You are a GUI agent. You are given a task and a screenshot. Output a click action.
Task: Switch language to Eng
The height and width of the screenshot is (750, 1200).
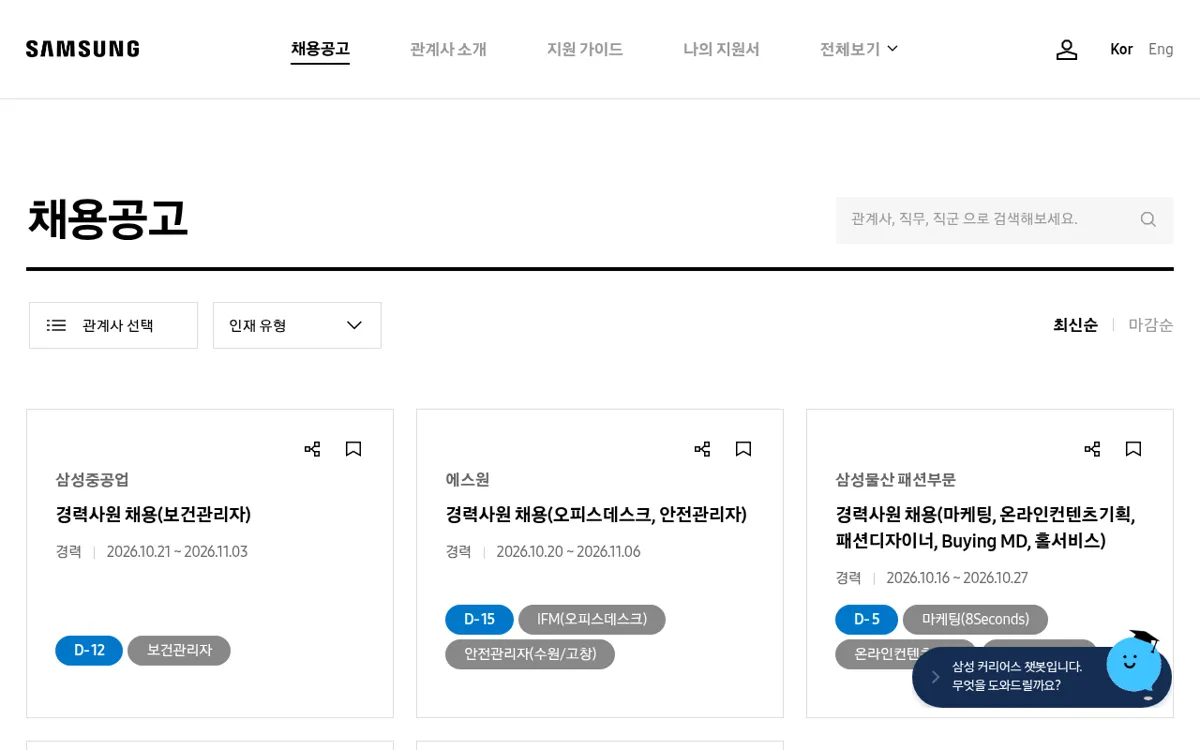click(1161, 49)
